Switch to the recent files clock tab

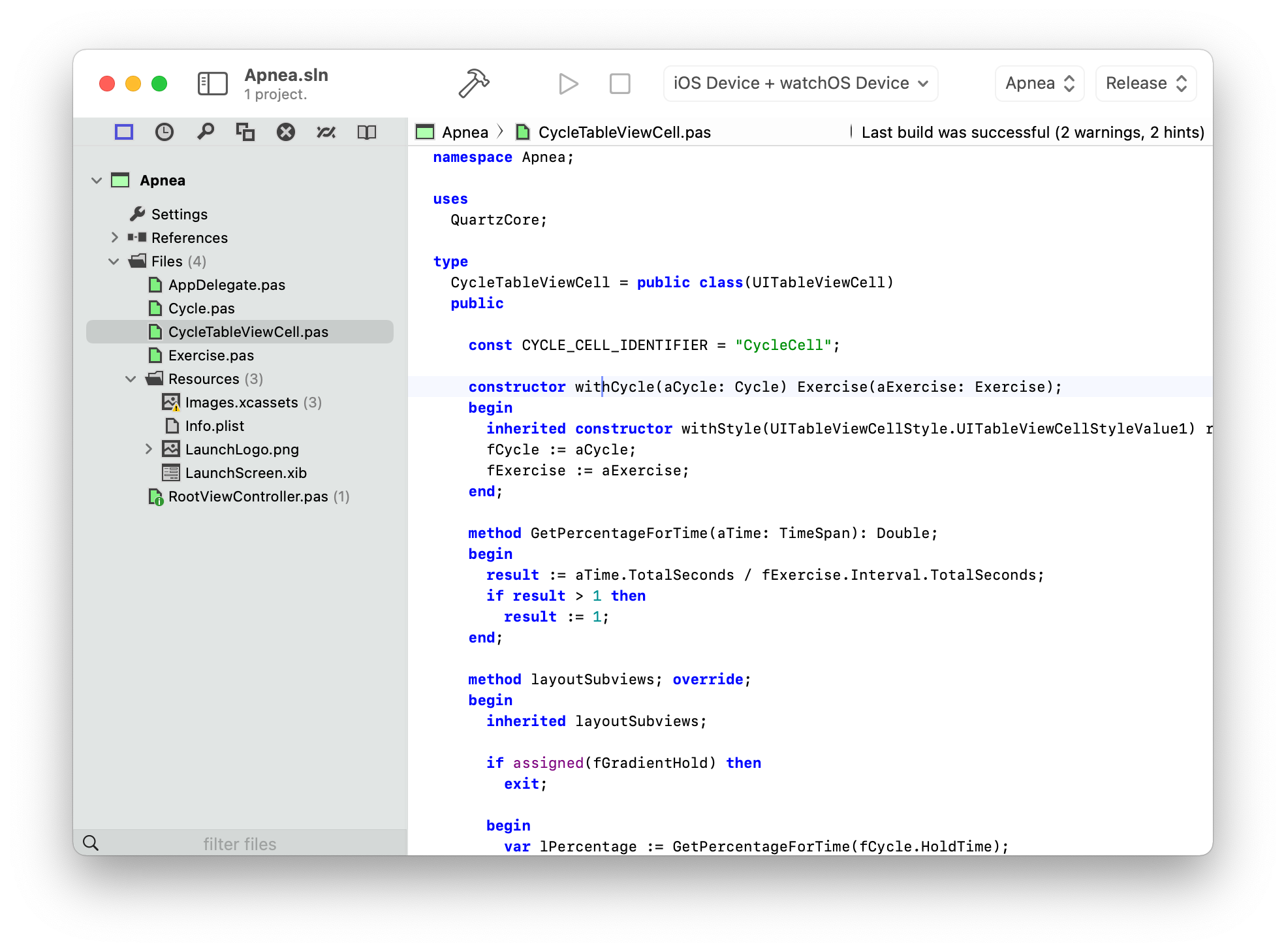click(x=165, y=132)
